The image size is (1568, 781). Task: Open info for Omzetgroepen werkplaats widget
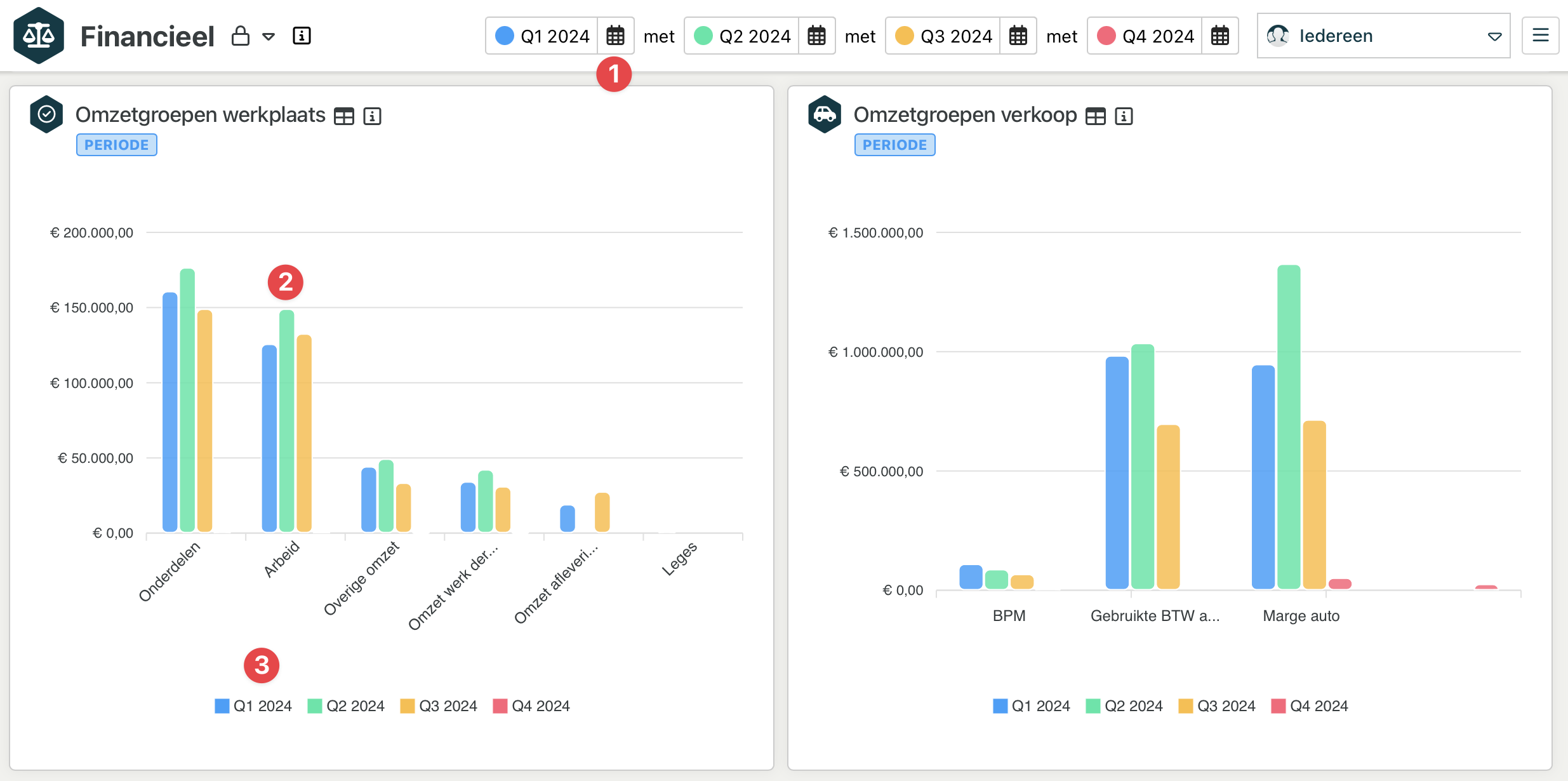[372, 116]
